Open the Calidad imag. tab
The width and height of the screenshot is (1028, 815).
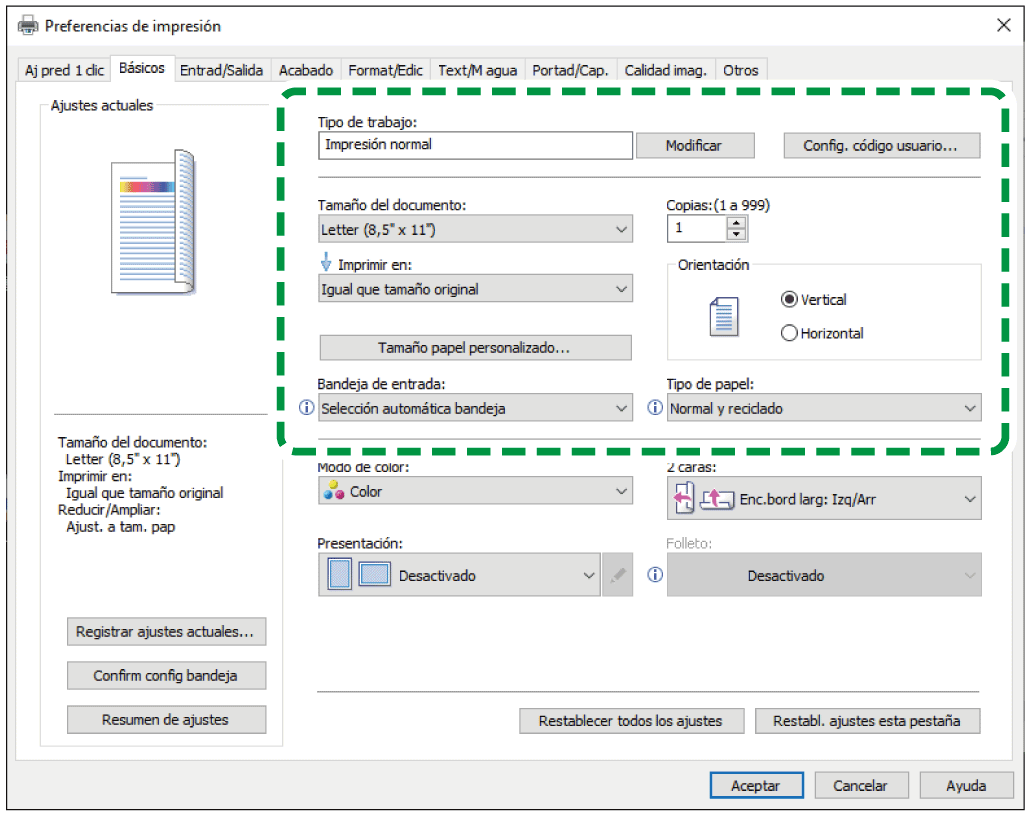tap(665, 70)
